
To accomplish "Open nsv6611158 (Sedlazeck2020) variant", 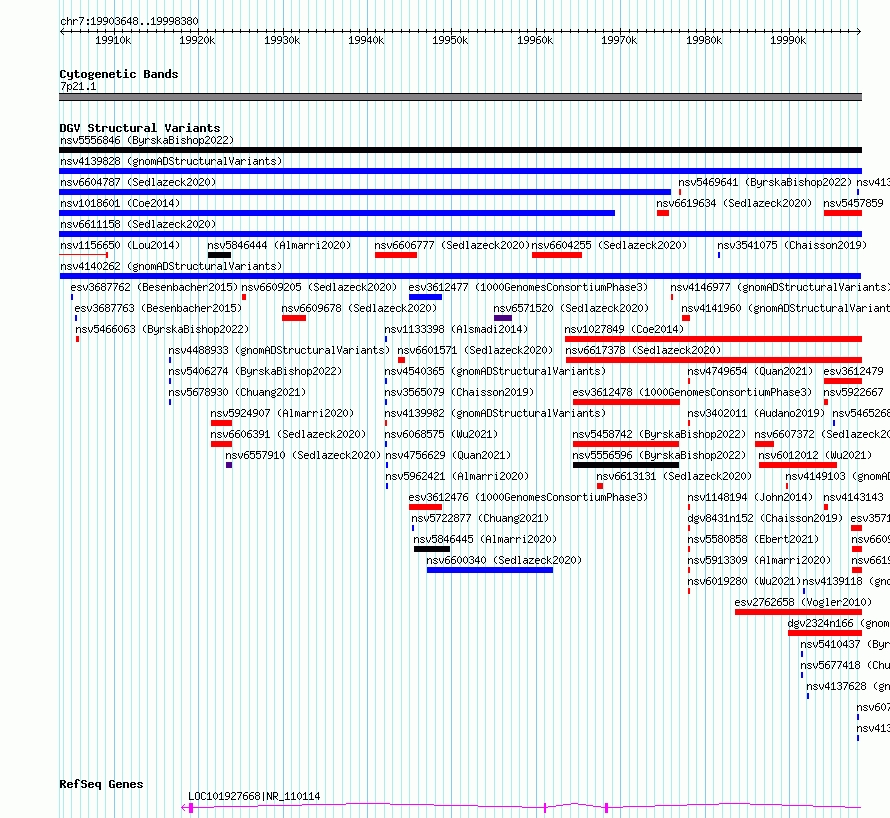I will [138, 224].
